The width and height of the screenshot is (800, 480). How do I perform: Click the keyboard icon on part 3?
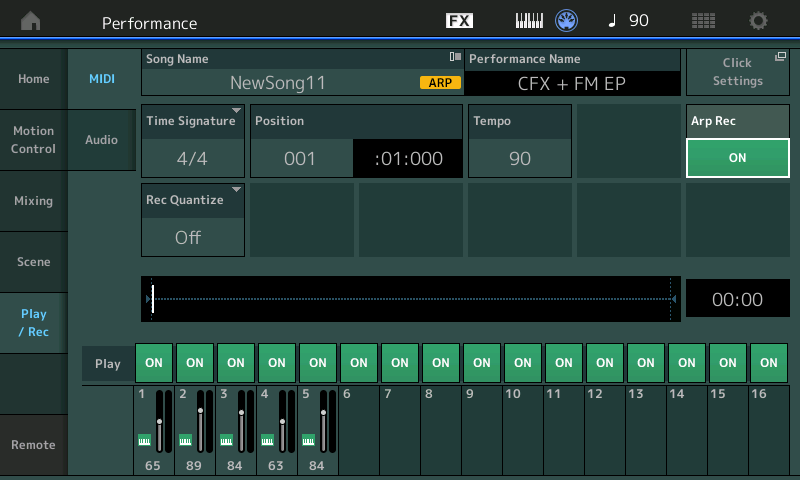click(226, 440)
